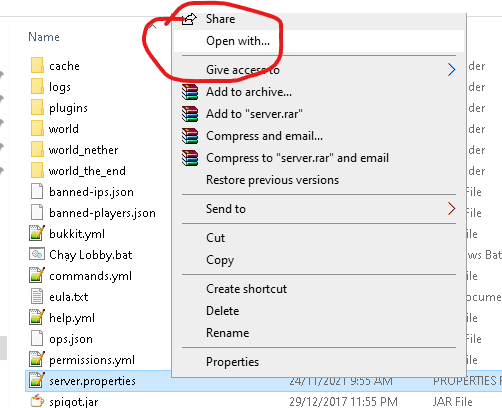Click WinRAR icon beside Add to "server.rar"
The width and height of the screenshot is (502, 408).
click(190, 114)
